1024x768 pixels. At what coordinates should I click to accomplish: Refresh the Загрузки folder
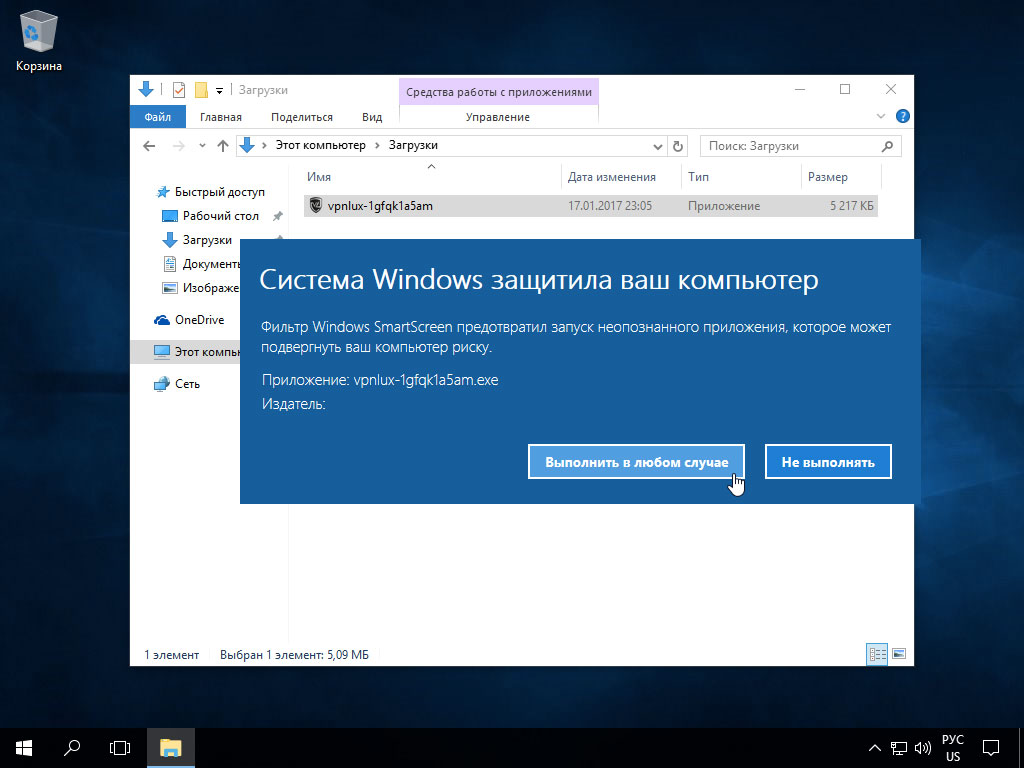tap(678, 146)
